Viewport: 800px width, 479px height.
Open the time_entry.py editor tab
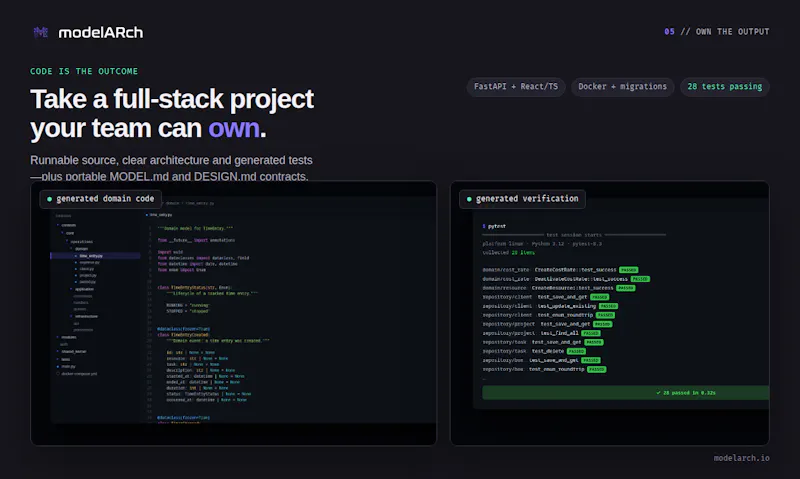159,215
